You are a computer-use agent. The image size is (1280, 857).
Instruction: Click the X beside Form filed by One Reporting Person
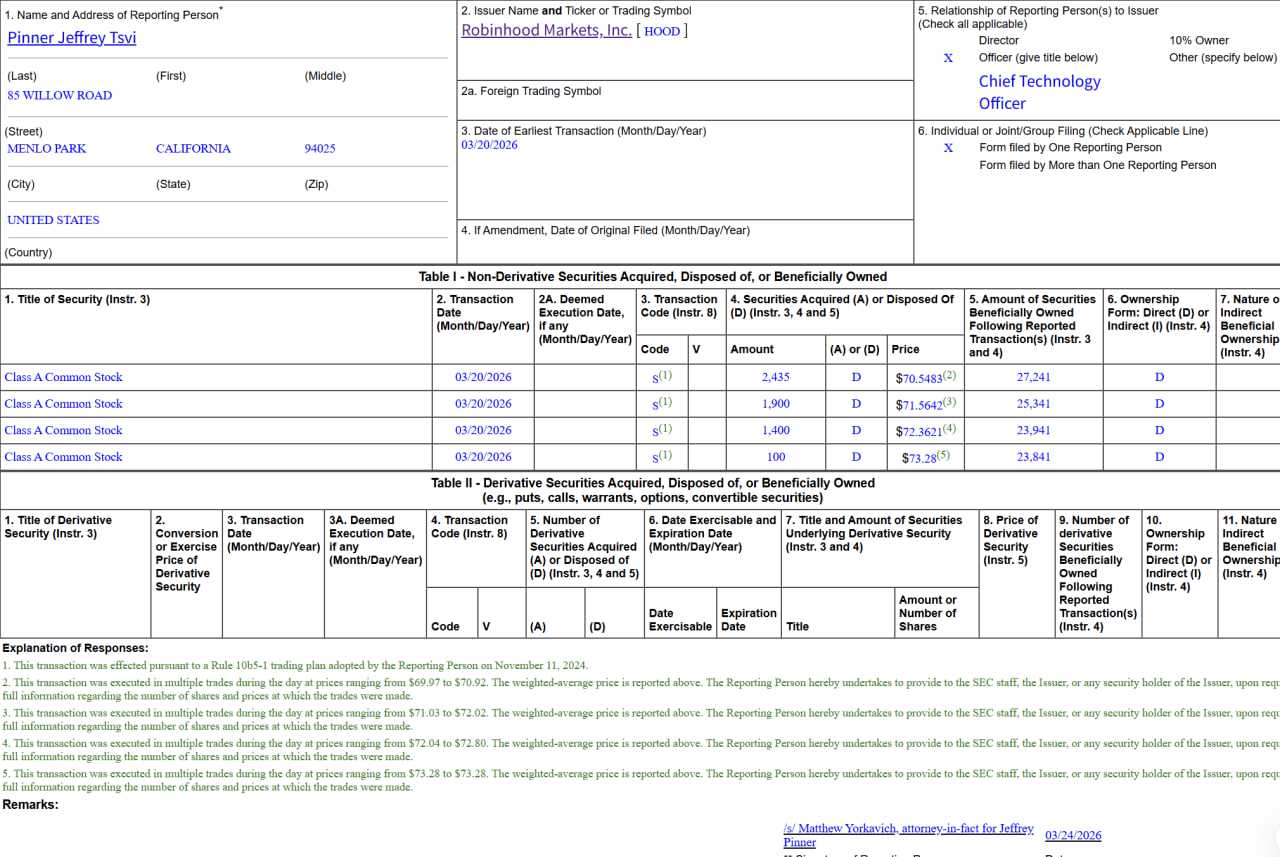coord(948,148)
